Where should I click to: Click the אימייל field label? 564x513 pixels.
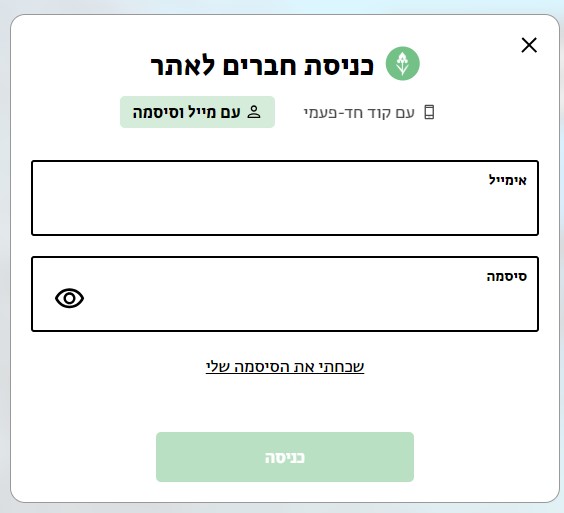[508, 180]
